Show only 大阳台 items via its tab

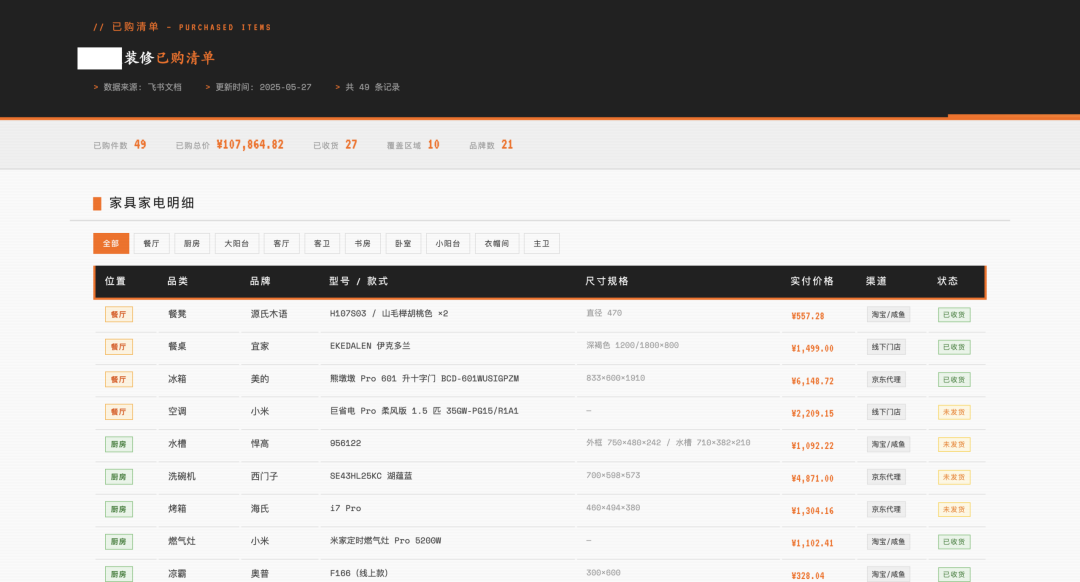[x=237, y=244]
